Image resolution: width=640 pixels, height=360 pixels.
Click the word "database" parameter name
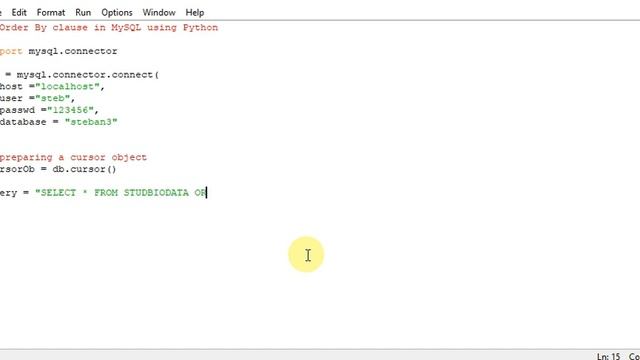[x=23, y=122]
